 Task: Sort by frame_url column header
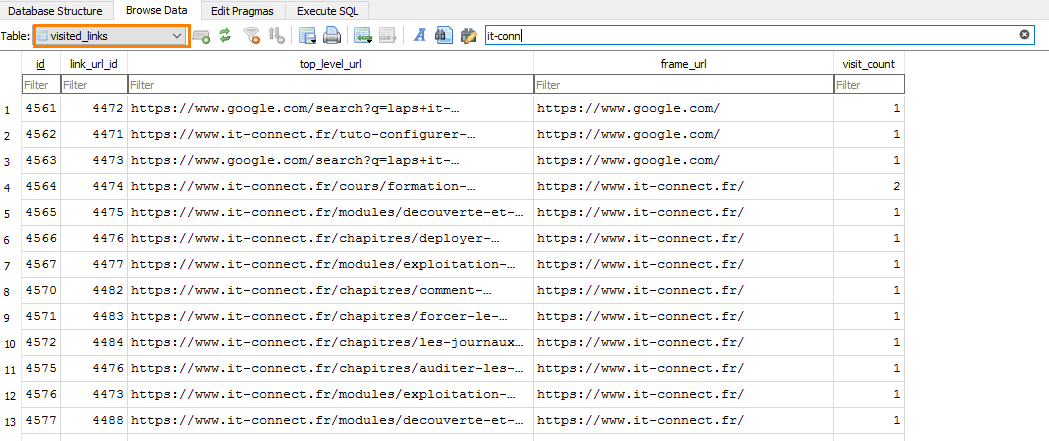pos(684,64)
